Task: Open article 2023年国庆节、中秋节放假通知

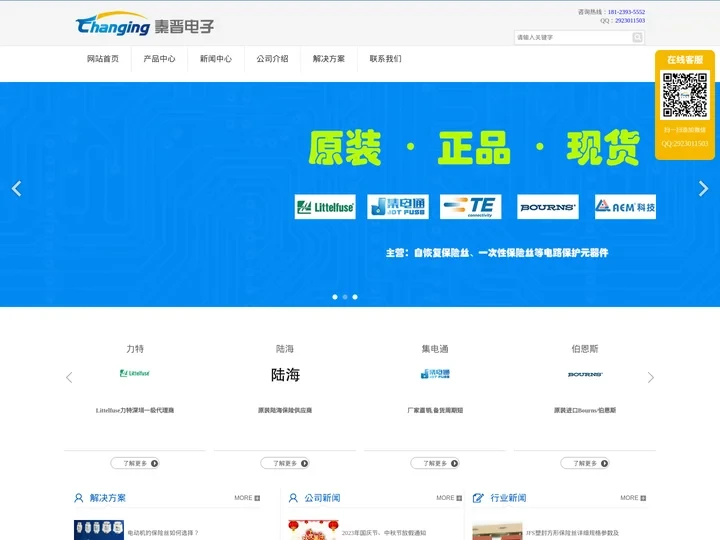Action: pos(384,533)
